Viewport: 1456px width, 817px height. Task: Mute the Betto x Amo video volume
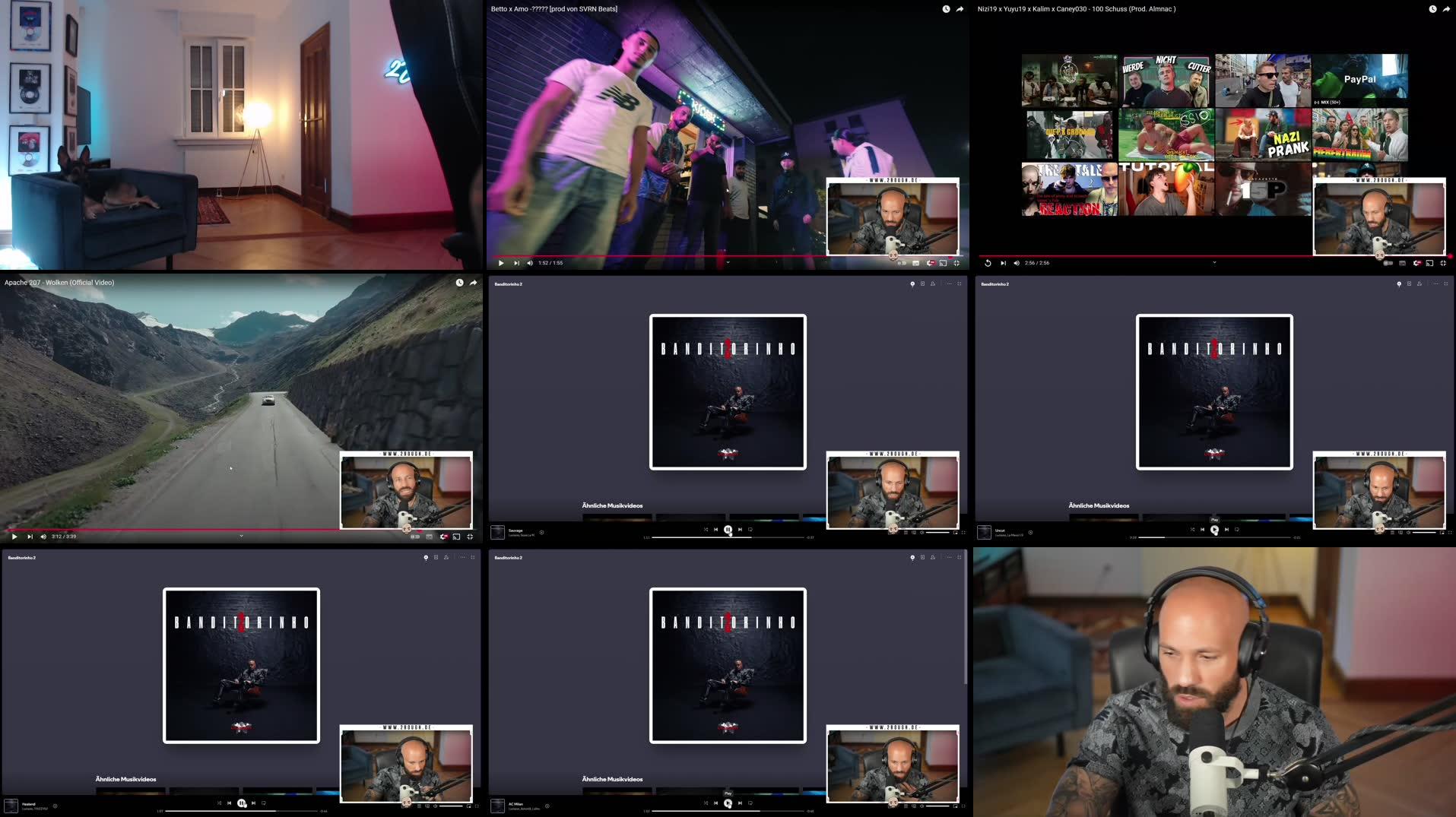pos(530,263)
